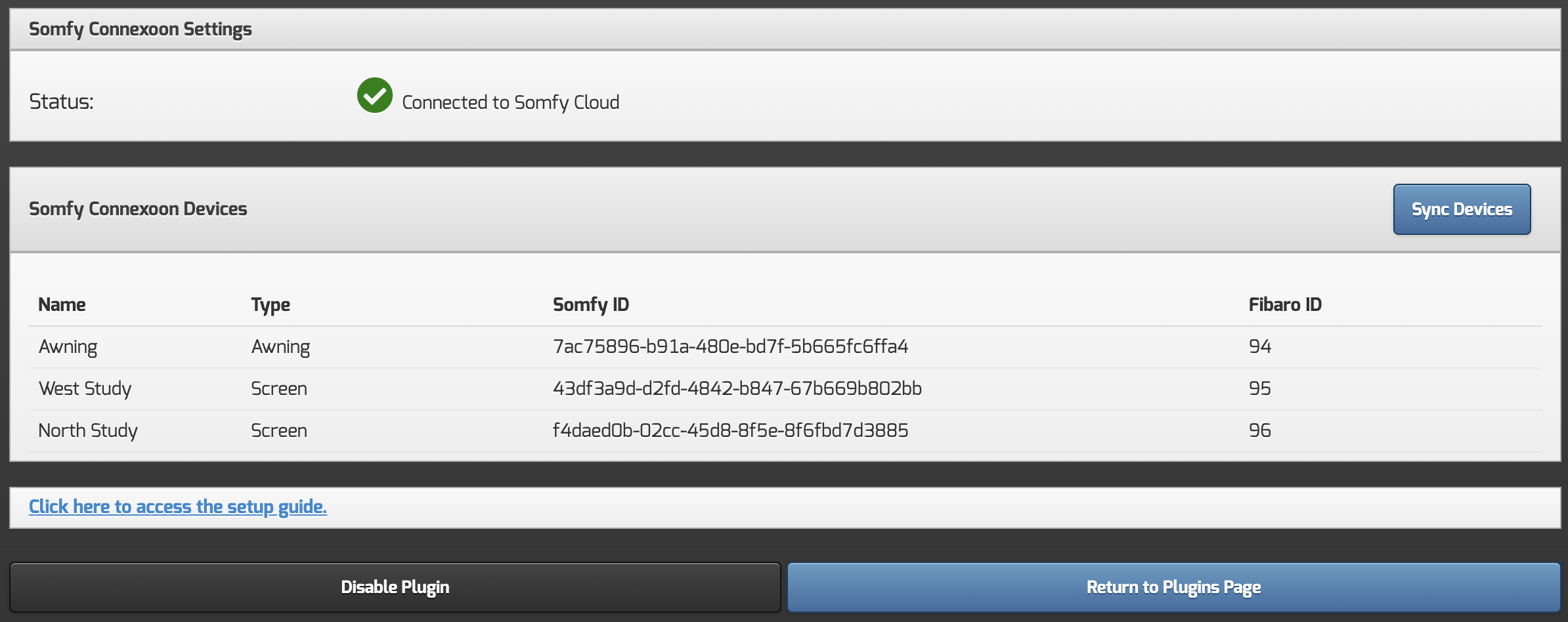The width and height of the screenshot is (1568, 622).
Task: Click the North Study Somfy ID value
Action: (x=730, y=430)
